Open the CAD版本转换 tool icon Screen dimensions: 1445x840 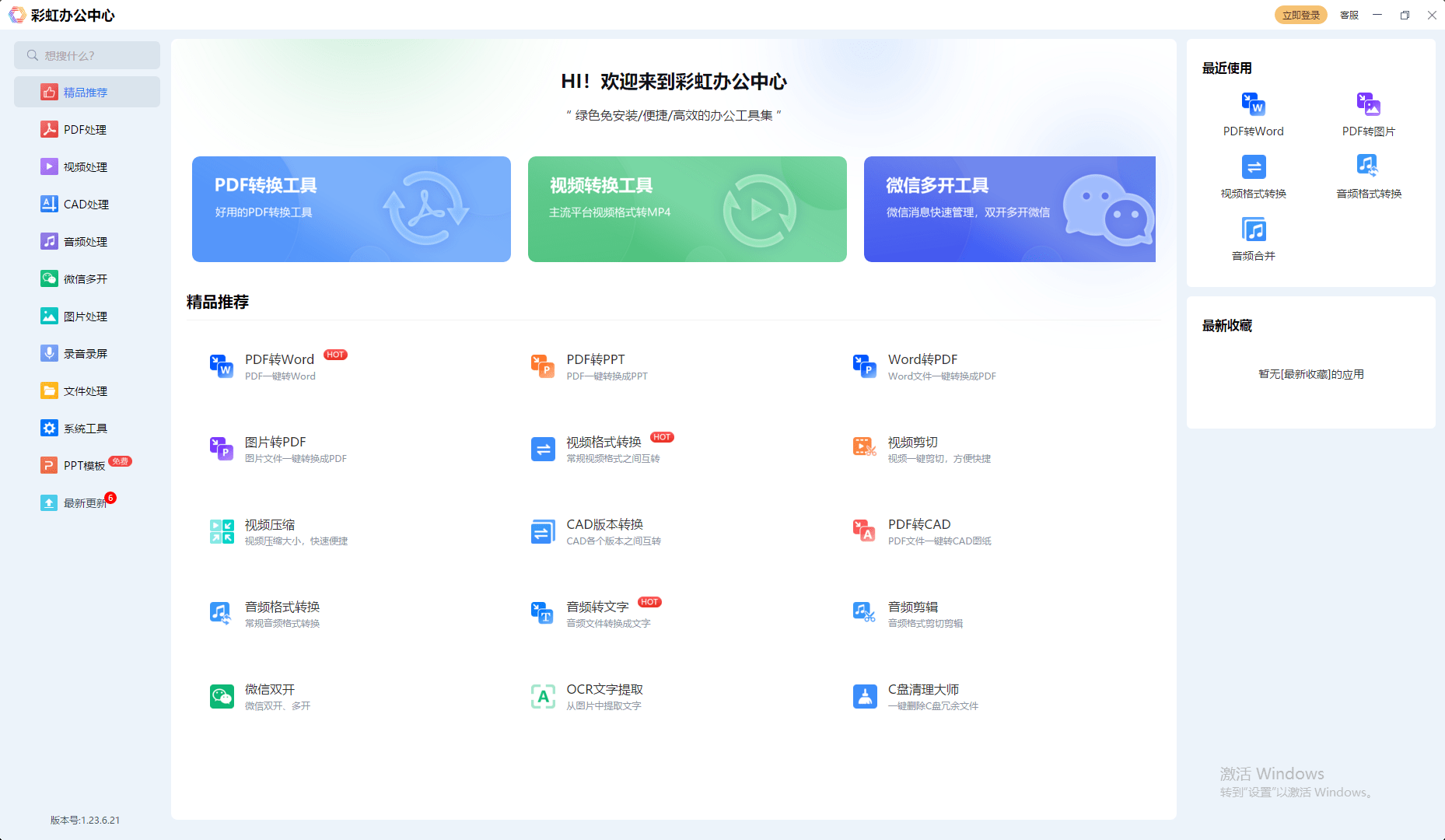pos(543,531)
